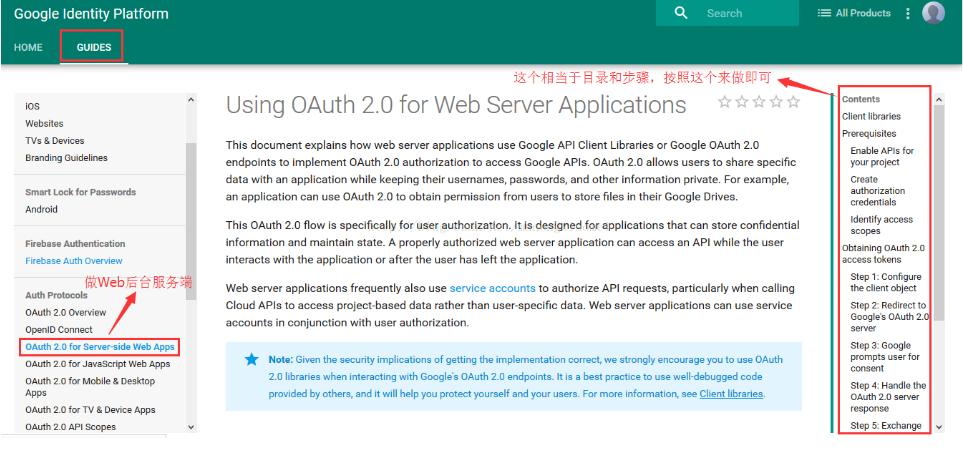The width and height of the screenshot is (963, 452).
Task: Click the left sidebar scrollbar thumb
Action: pyautogui.click(x=190, y=221)
